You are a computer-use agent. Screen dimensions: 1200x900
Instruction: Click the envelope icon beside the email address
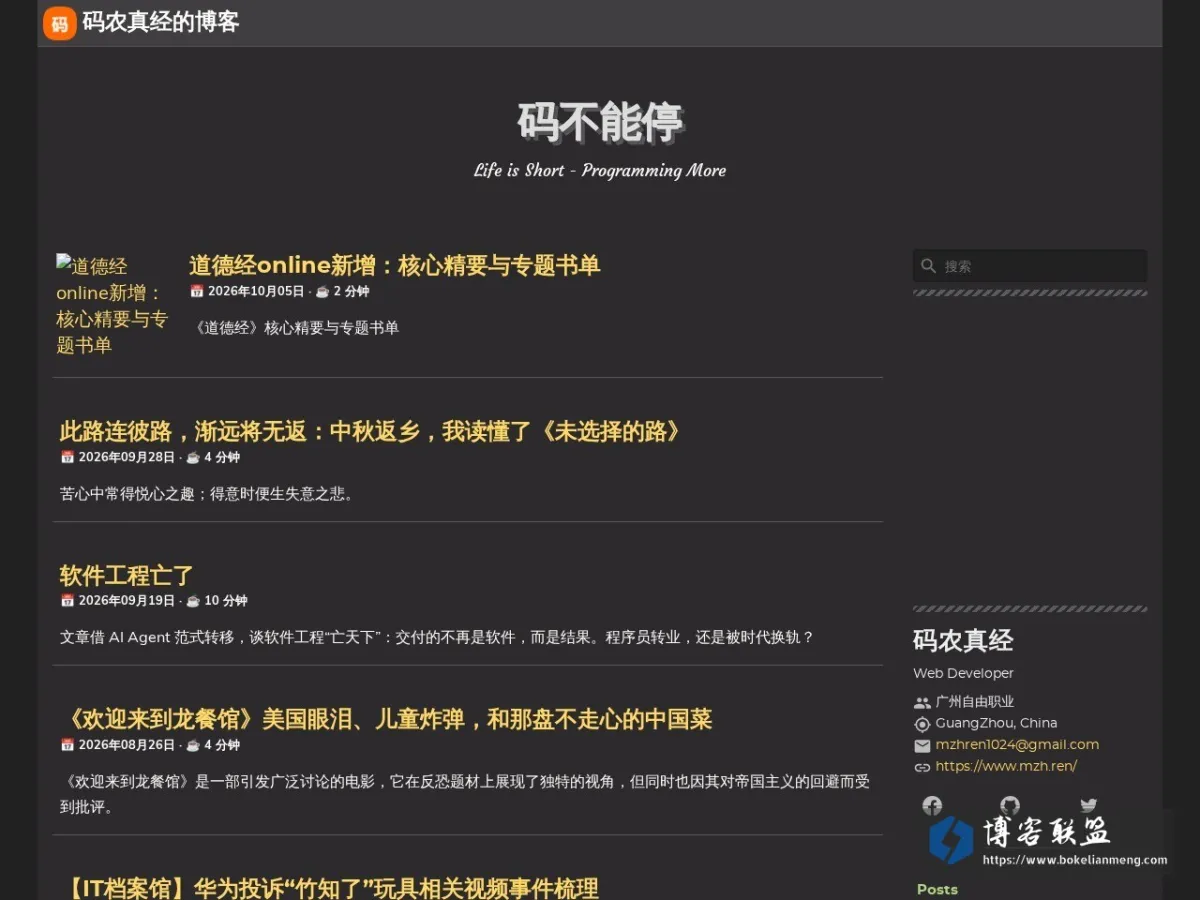click(x=922, y=745)
